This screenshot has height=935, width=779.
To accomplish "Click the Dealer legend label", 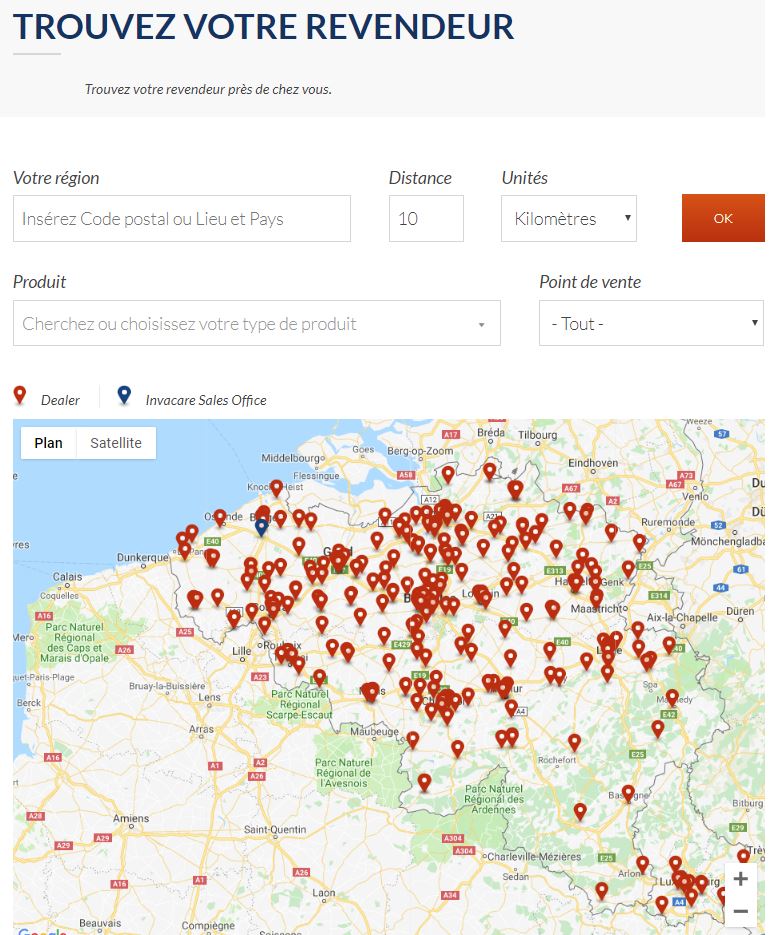I will click(x=60, y=400).
